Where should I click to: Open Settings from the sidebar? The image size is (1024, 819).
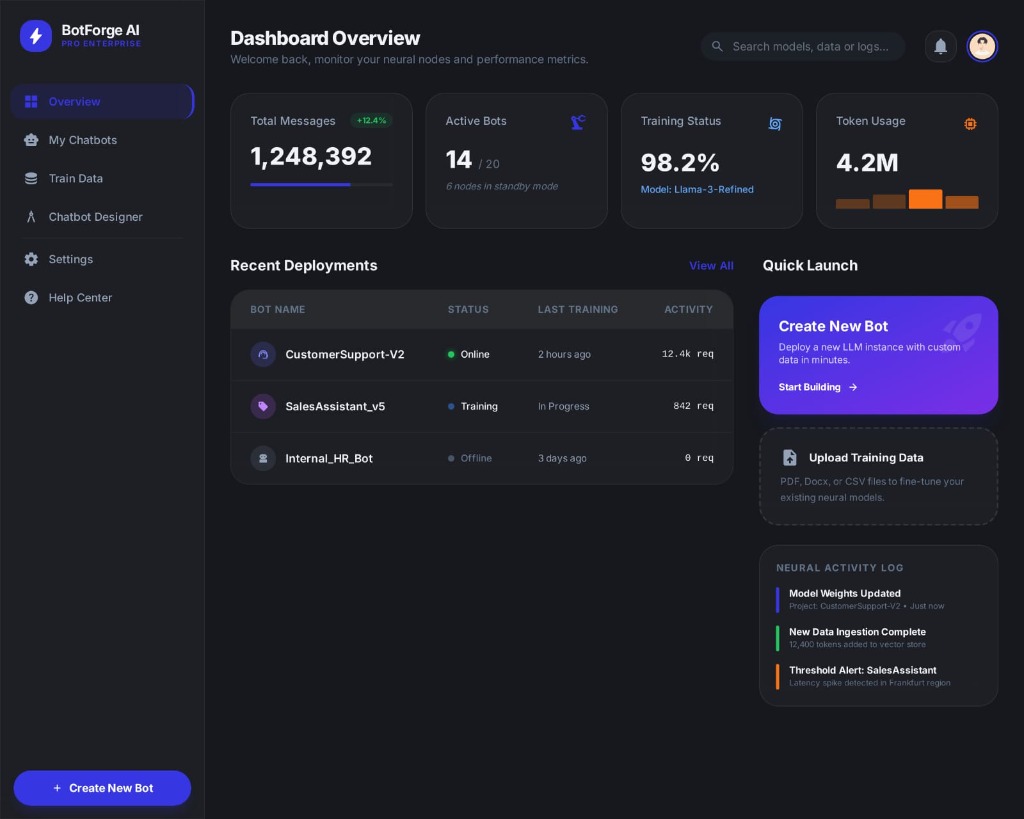tap(70, 259)
